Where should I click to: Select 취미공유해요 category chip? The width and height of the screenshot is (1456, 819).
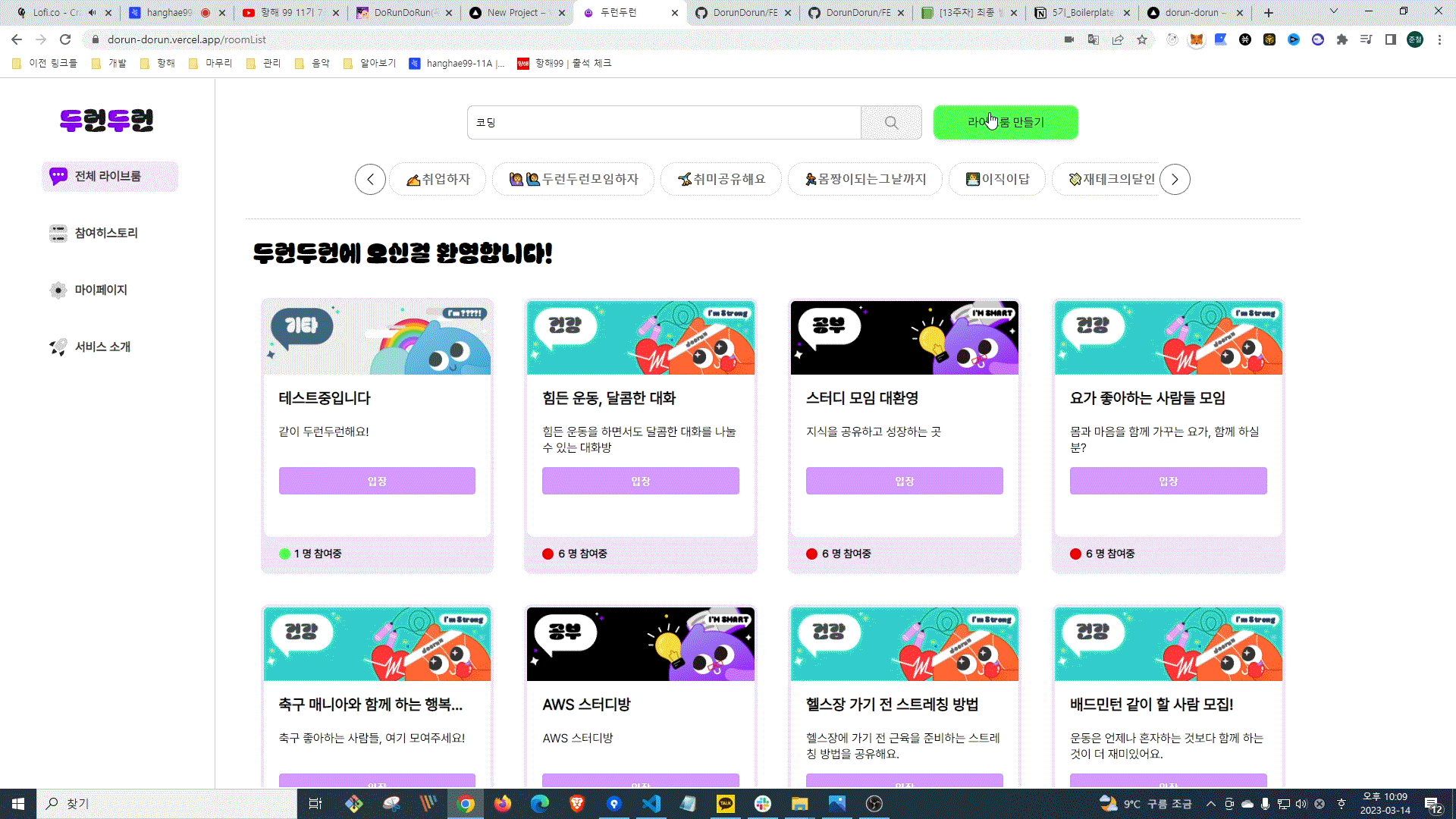(x=721, y=179)
